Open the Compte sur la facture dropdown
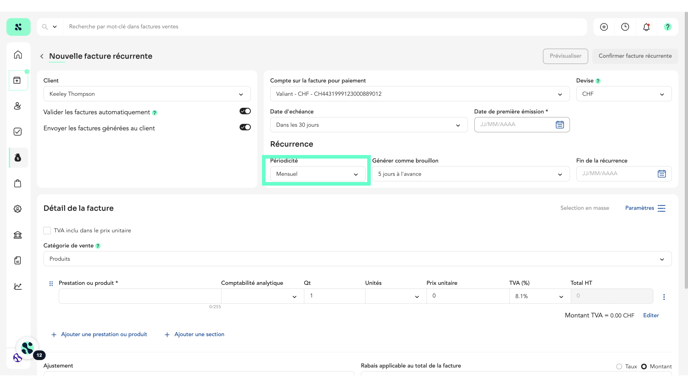Image resolution: width=688 pixels, height=387 pixels. pyautogui.click(x=419, y=94)
